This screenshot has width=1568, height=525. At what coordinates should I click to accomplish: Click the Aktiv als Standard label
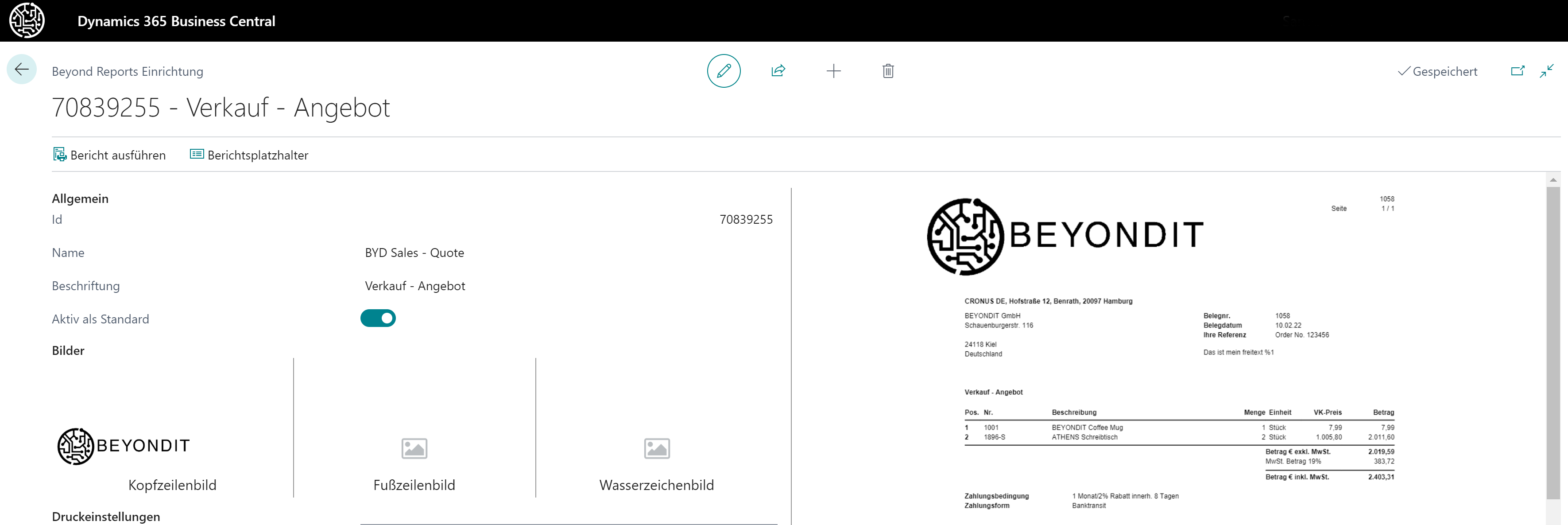point(101,319)
